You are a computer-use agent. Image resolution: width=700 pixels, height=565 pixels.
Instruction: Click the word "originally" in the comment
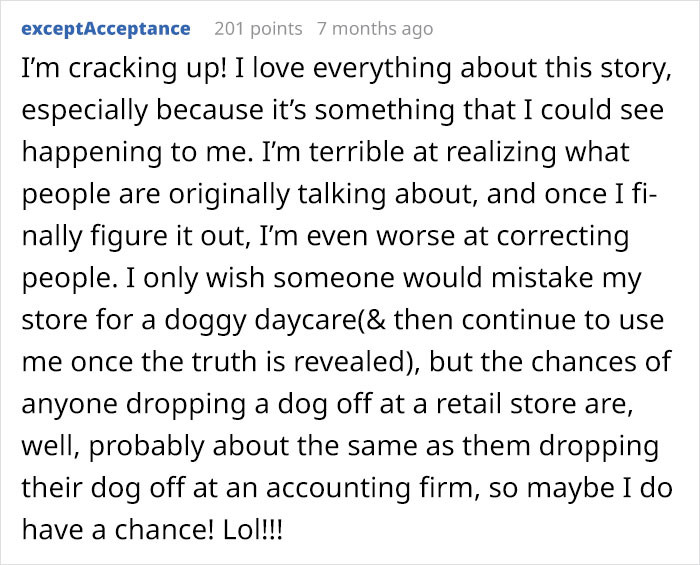tap(229, 195)
